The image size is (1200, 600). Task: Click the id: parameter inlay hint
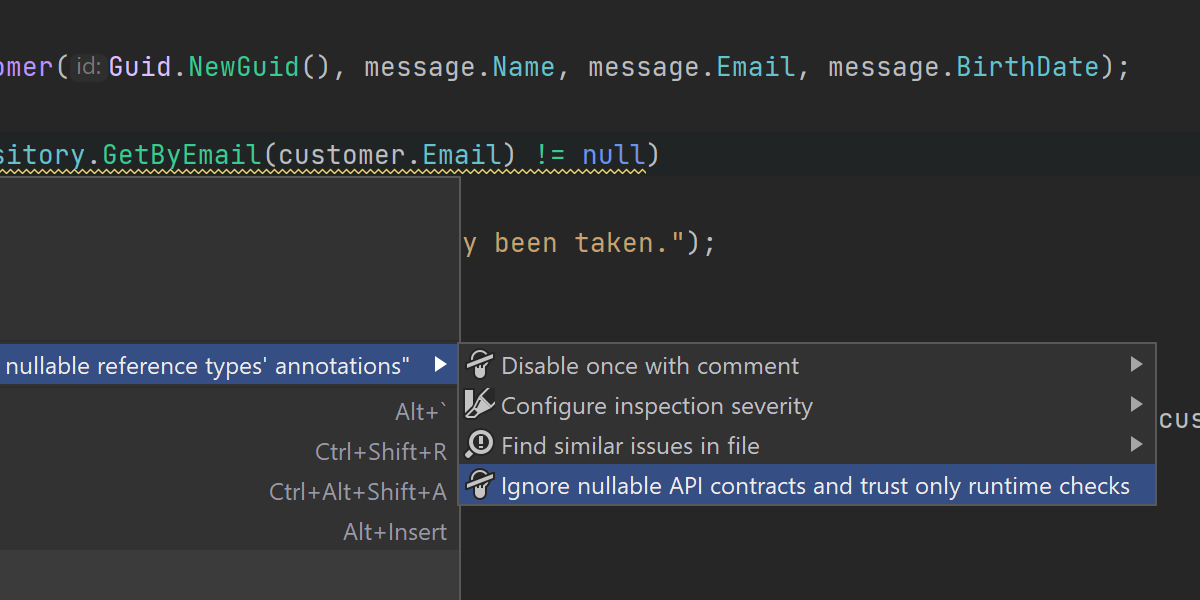pos(88,68)
